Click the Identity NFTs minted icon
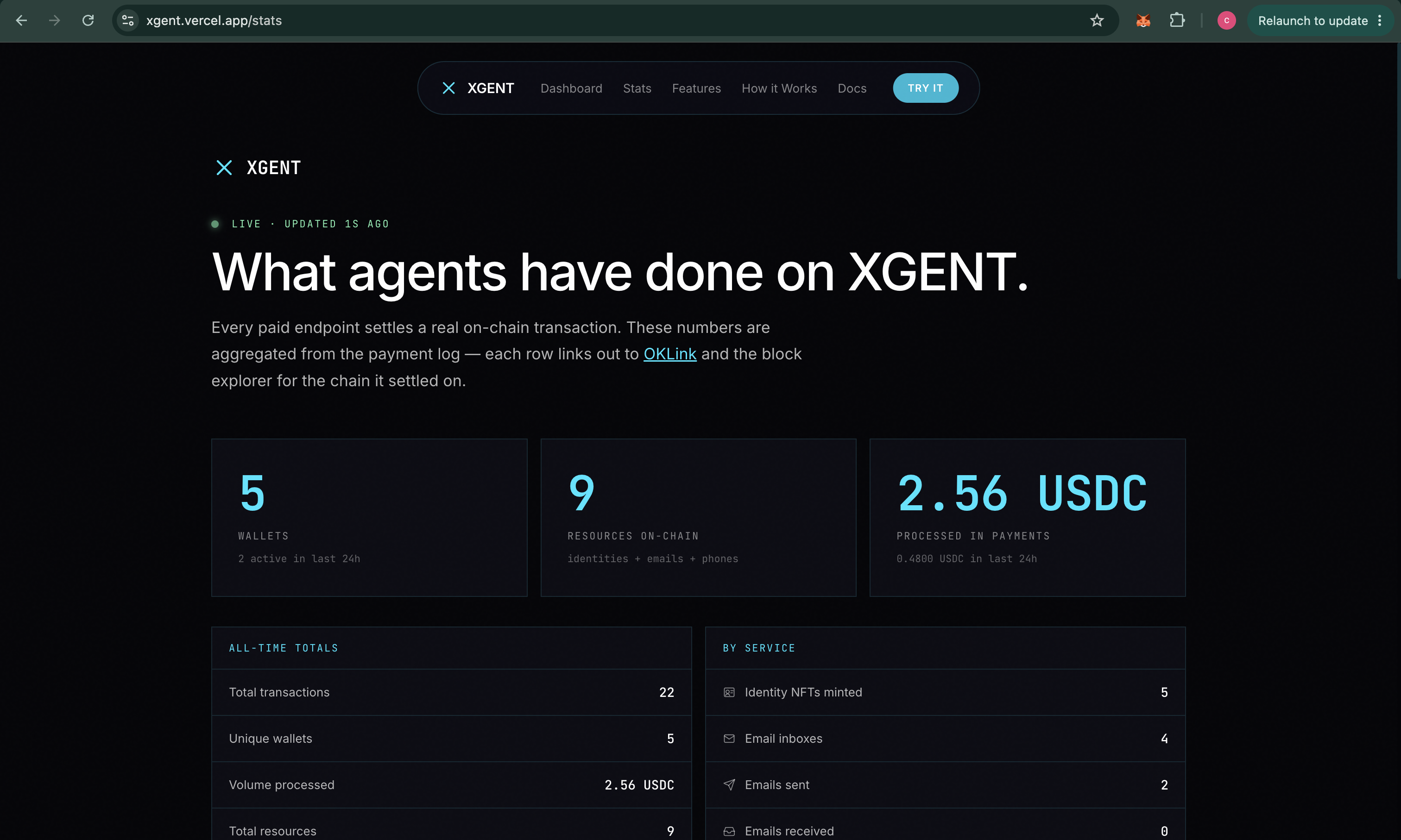The height and width of the screenshot is (840, 1401). (x=729, y=692)
